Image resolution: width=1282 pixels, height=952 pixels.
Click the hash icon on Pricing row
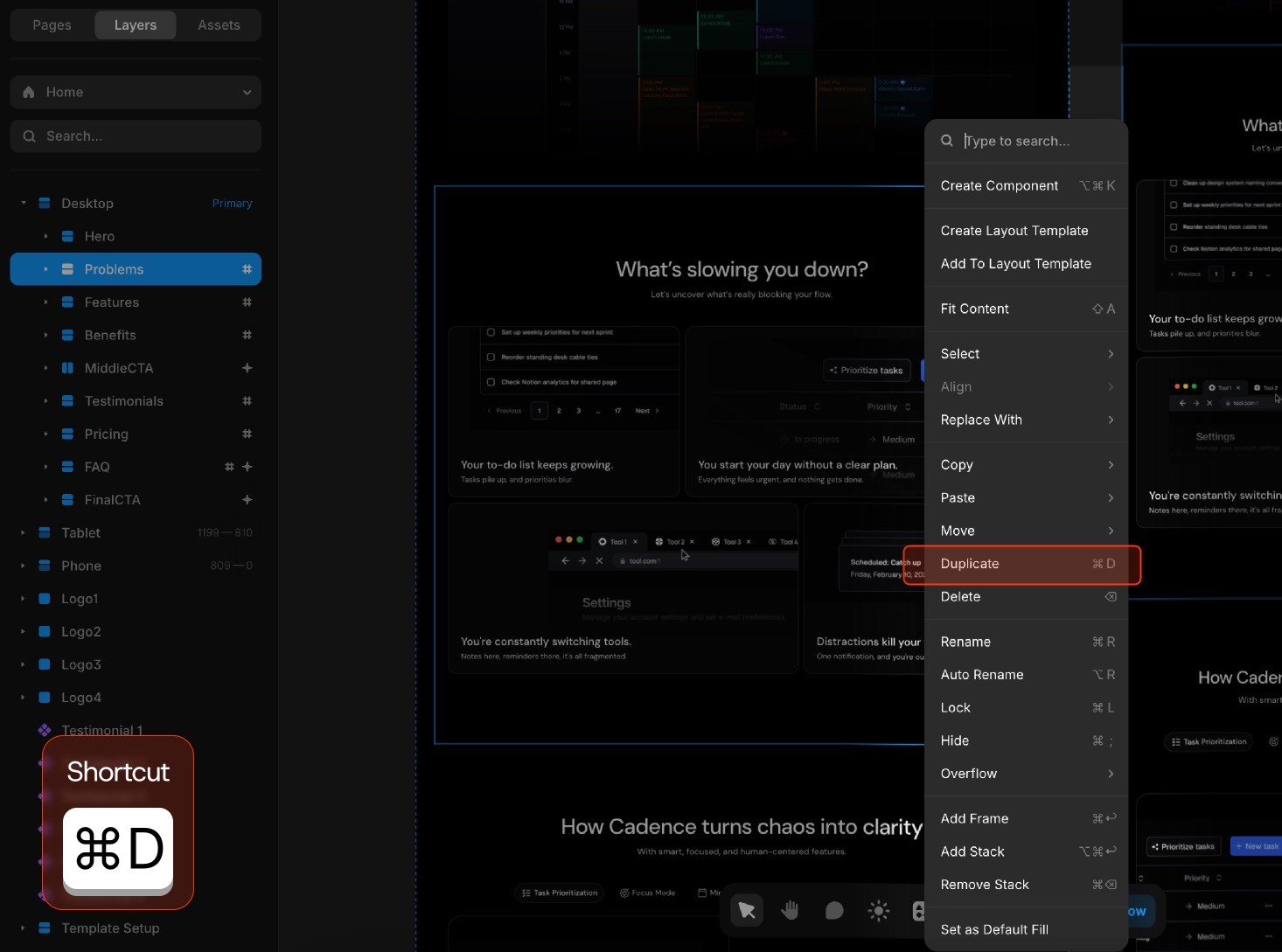click(x=247, y=434)
